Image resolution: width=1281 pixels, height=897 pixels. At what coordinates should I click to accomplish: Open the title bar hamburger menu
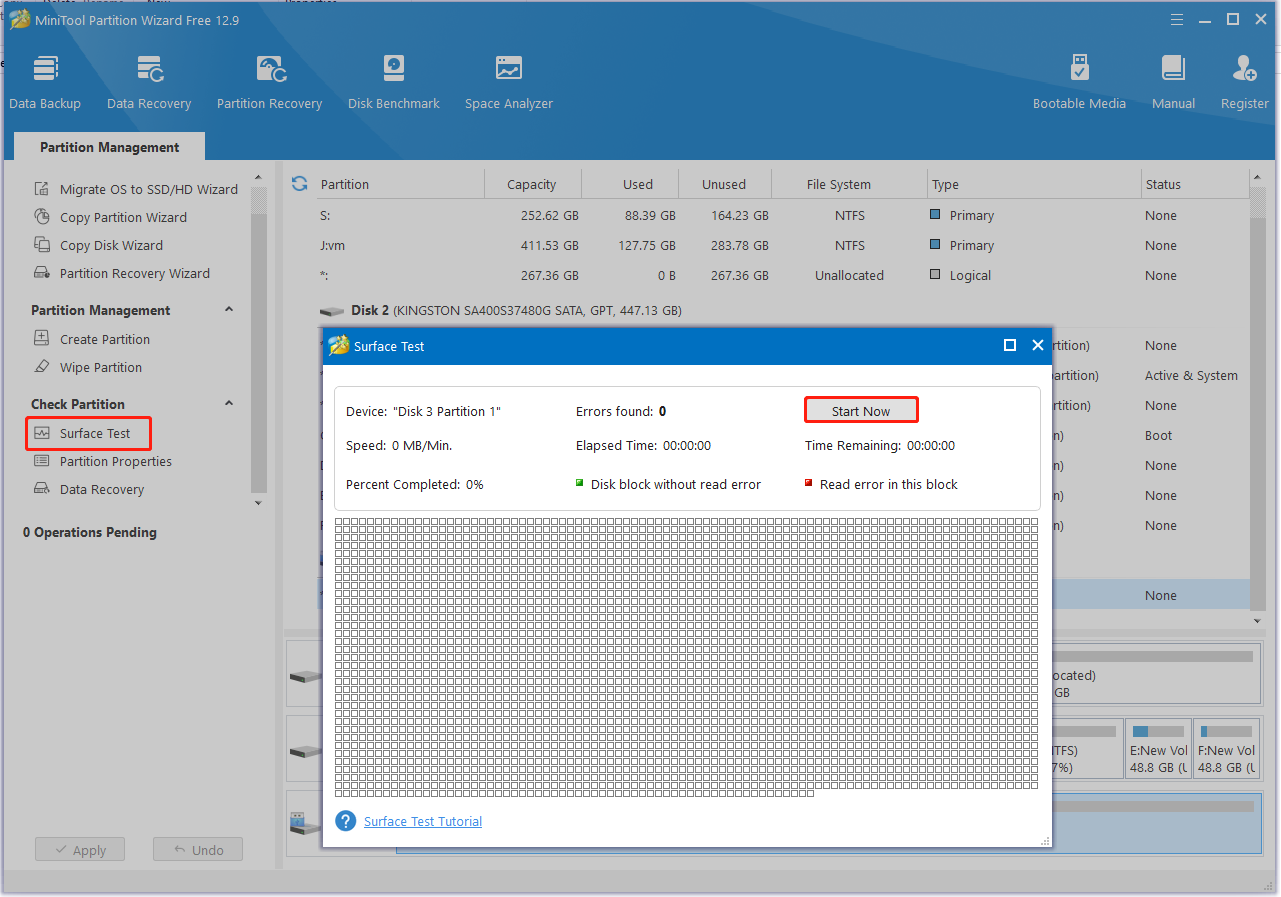pos(1177,19)
